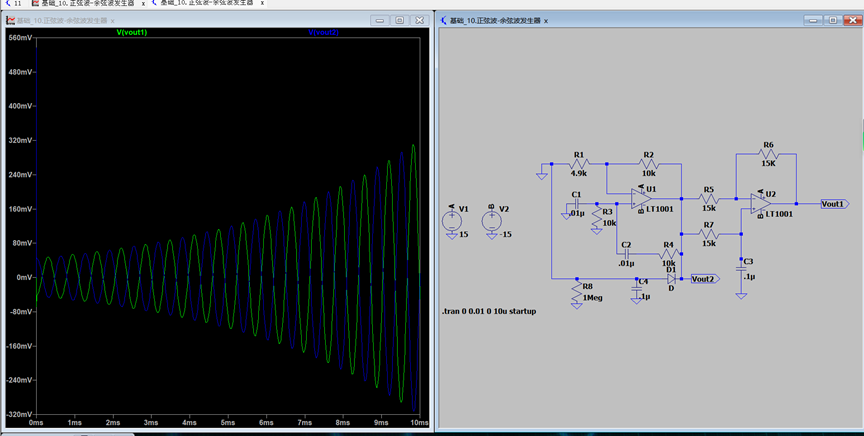Select the R1 resistor symbol
Image resolution: width=864 pixels, height=436 pixels.
point(579,163)
